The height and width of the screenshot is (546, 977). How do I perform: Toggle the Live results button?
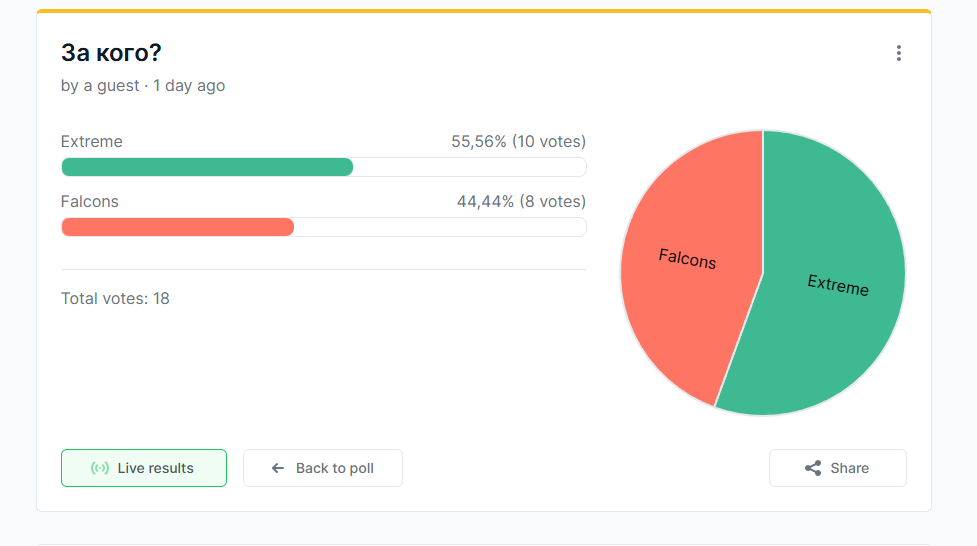(144, 468)
